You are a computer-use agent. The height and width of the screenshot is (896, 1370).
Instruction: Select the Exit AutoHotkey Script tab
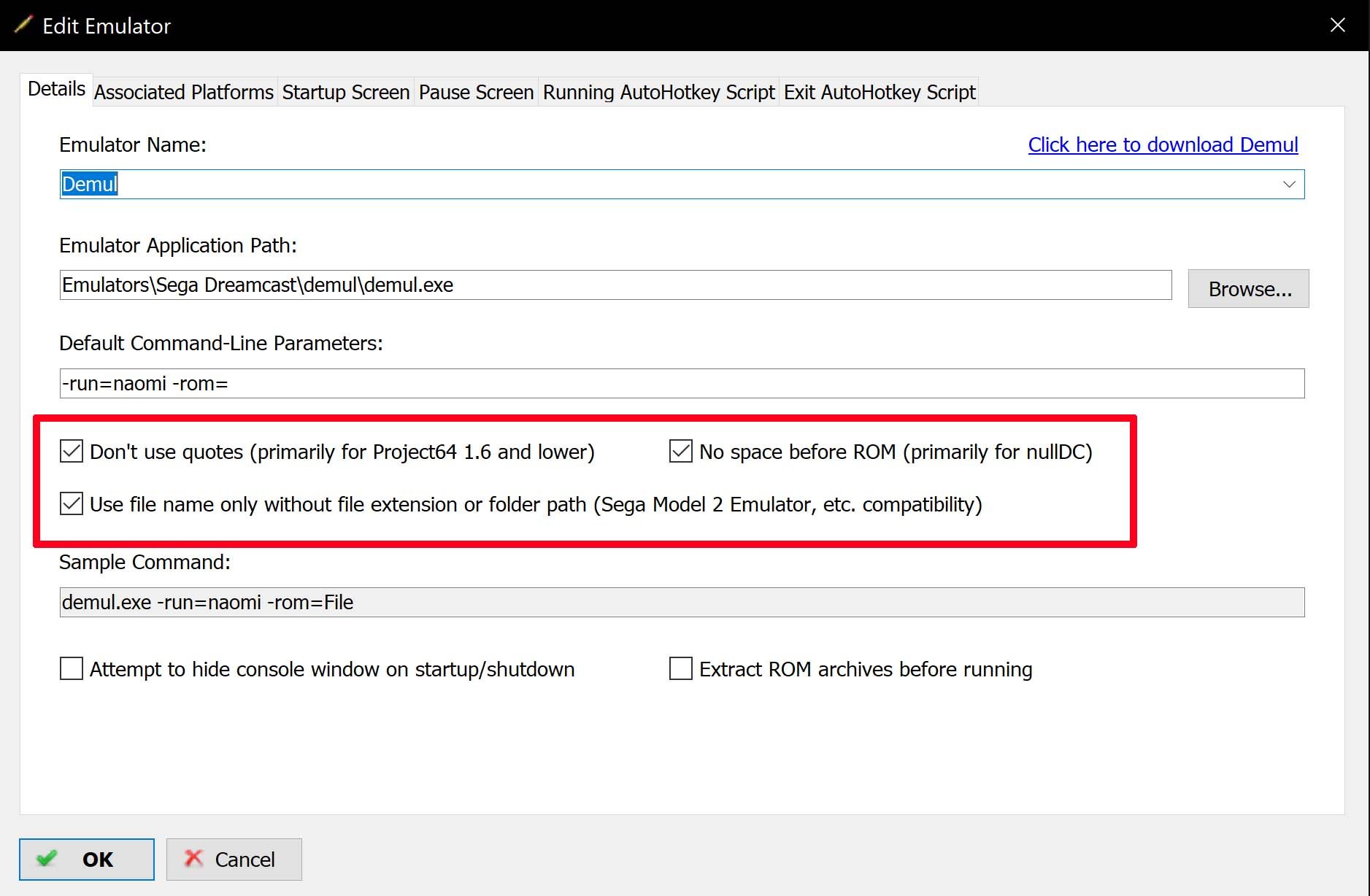pos(880,92)
